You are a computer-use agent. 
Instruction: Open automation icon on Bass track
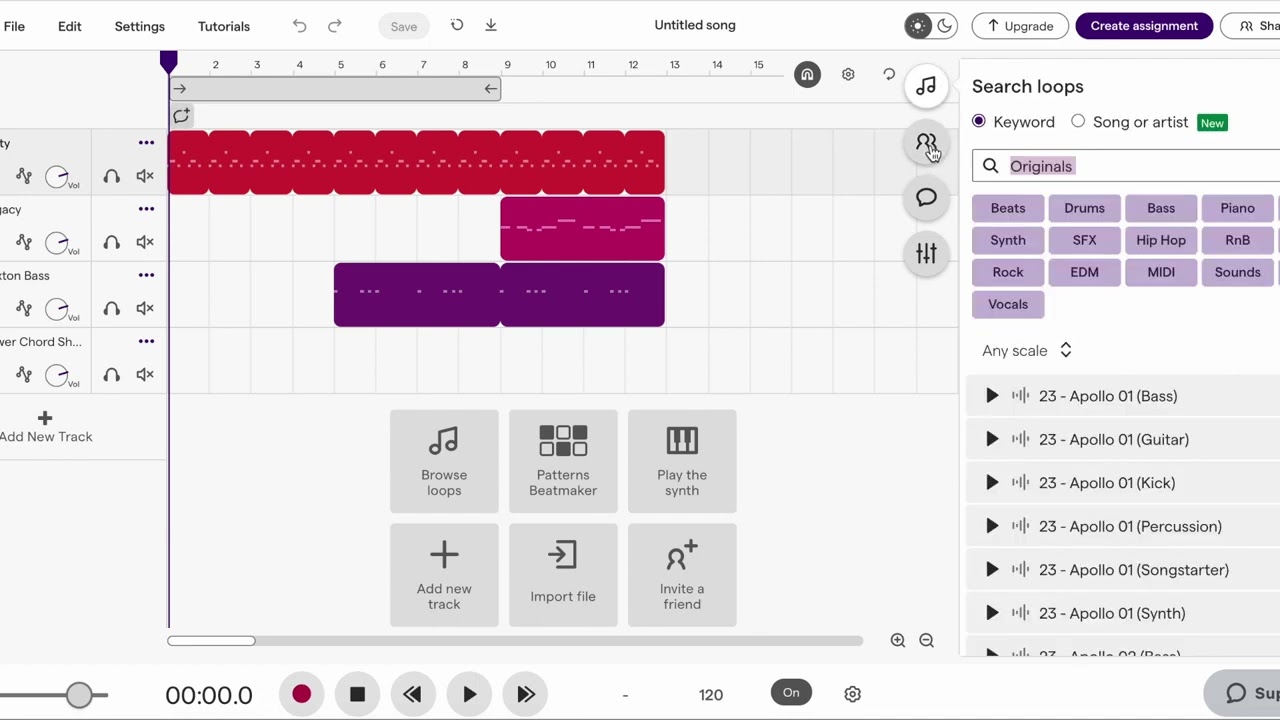tap(24, 308)
